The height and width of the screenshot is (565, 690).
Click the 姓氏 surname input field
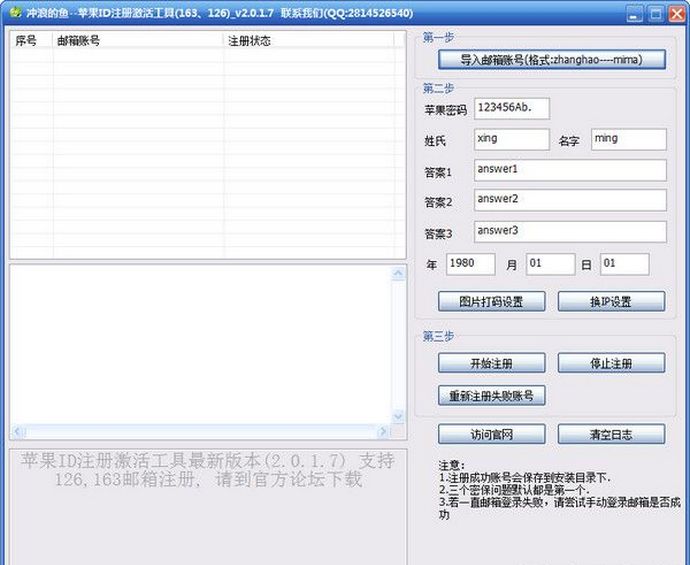pos(511,139)
